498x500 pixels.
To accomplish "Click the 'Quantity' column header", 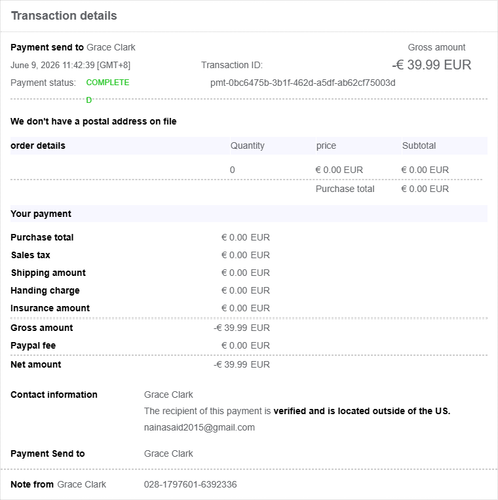I will point(247,146).
